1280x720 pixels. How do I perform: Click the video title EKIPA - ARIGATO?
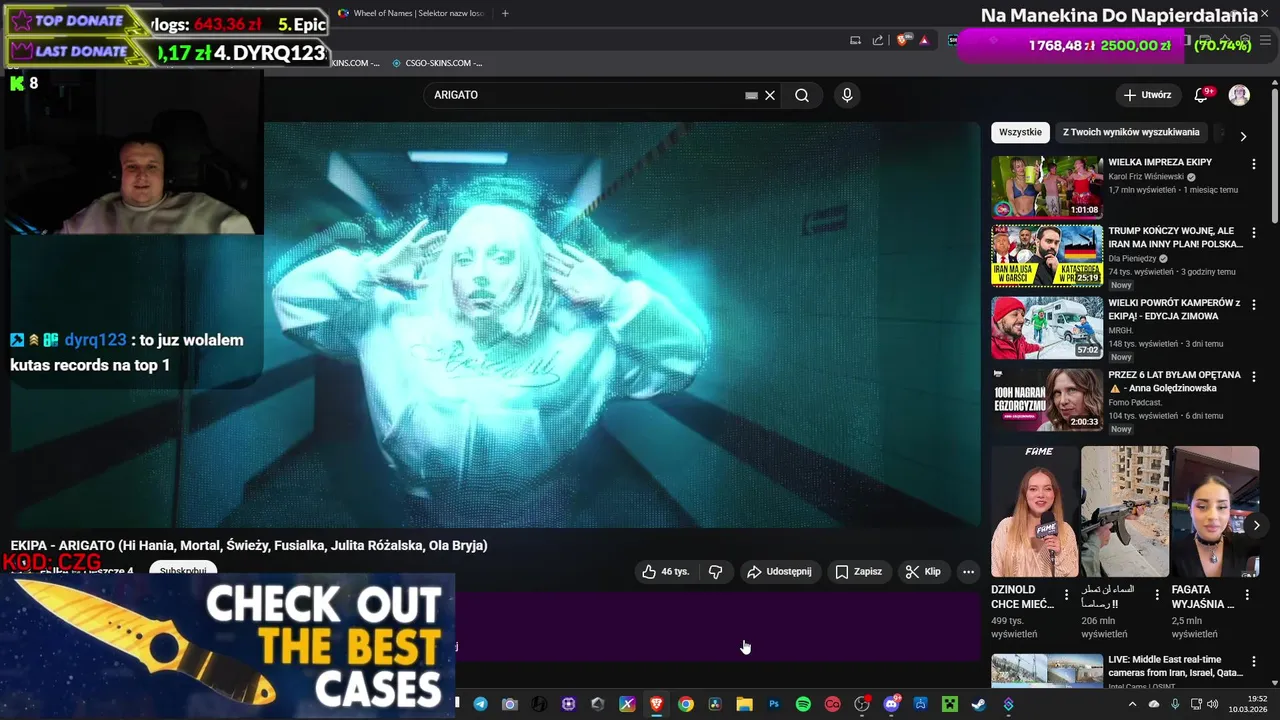coord(249,545)
